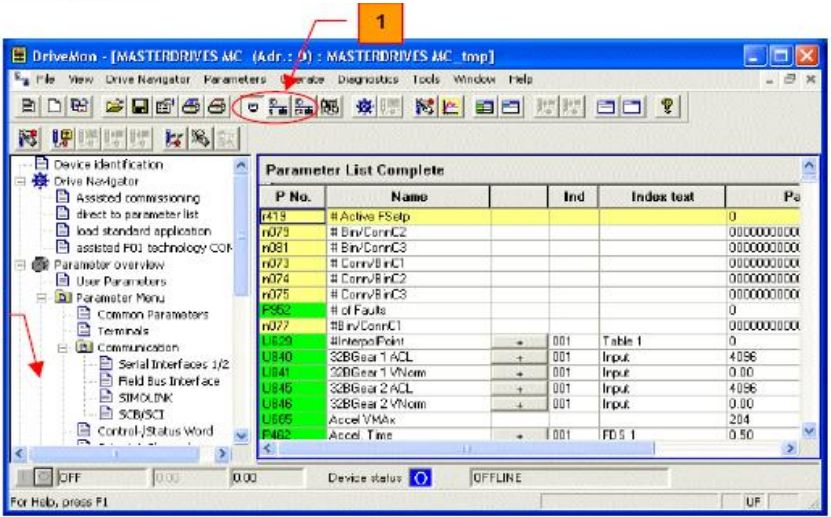Expand index for 32BGear 1 VNom row
831x517 pixels.
519,373
